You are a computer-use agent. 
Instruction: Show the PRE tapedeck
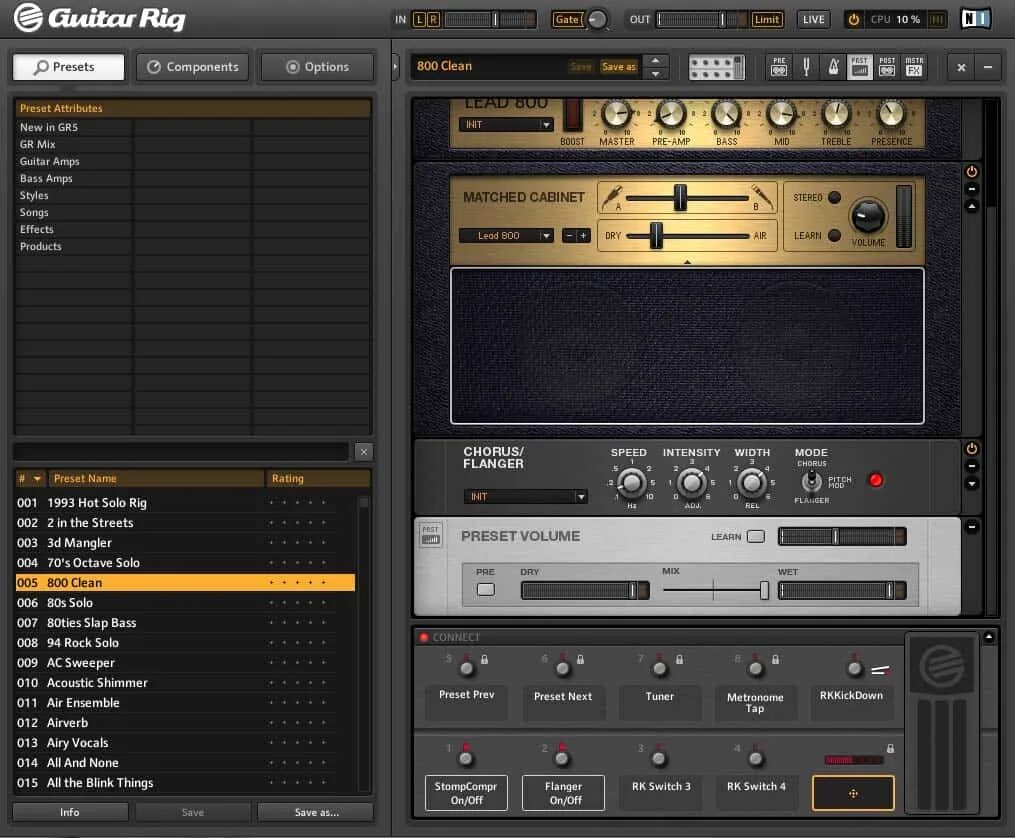pos(779,67)
